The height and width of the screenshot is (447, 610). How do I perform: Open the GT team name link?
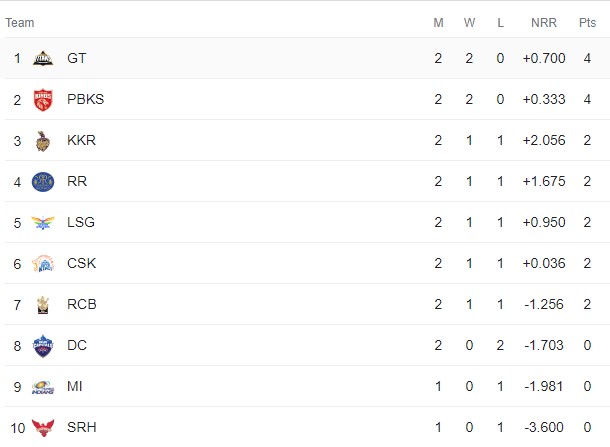76,58
